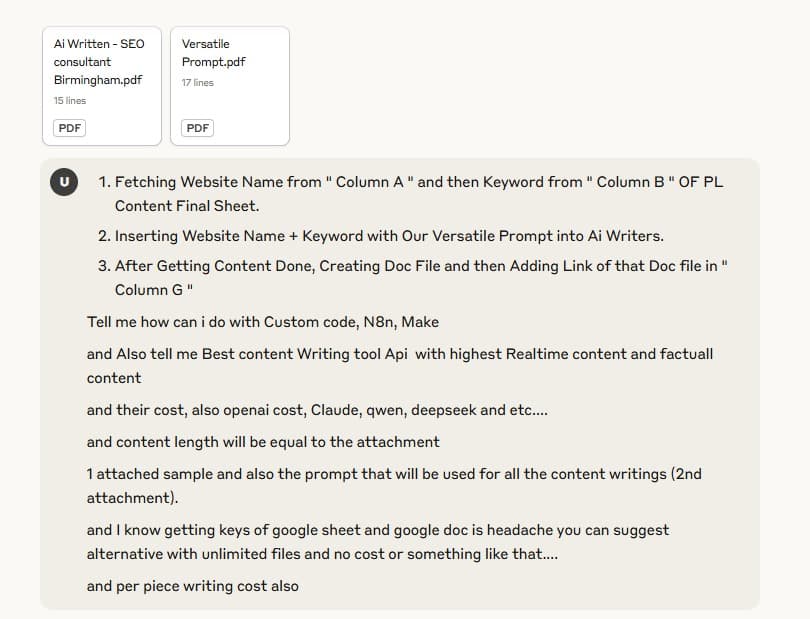The width and height of the screenshot is (810, 619).
Task: Click the PDF badge on Versatile Prompt attachment
Action: tap(197, 128)
